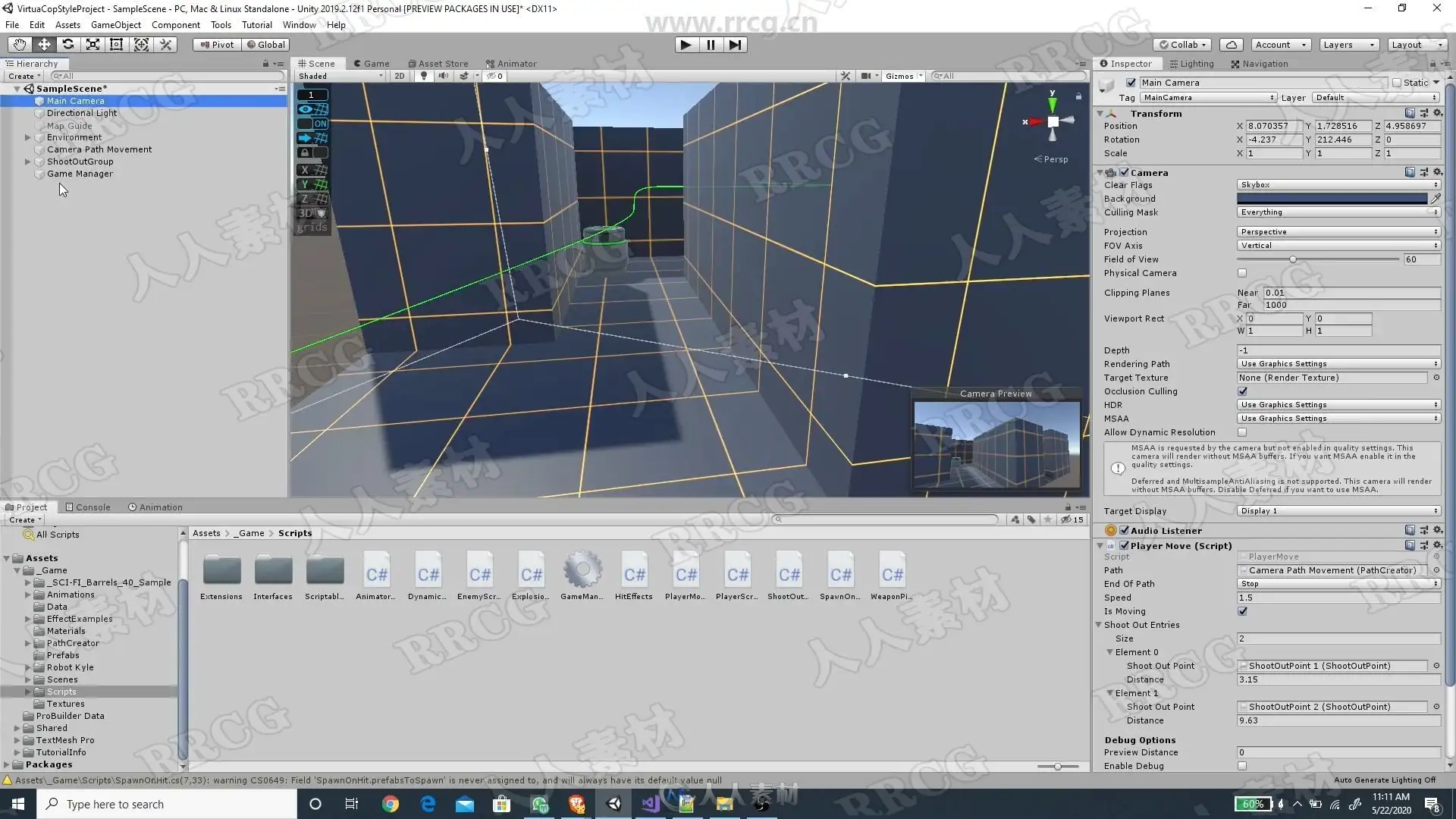1456x819 pixels.
Task: Click the Play button
Action: point(686,45)
